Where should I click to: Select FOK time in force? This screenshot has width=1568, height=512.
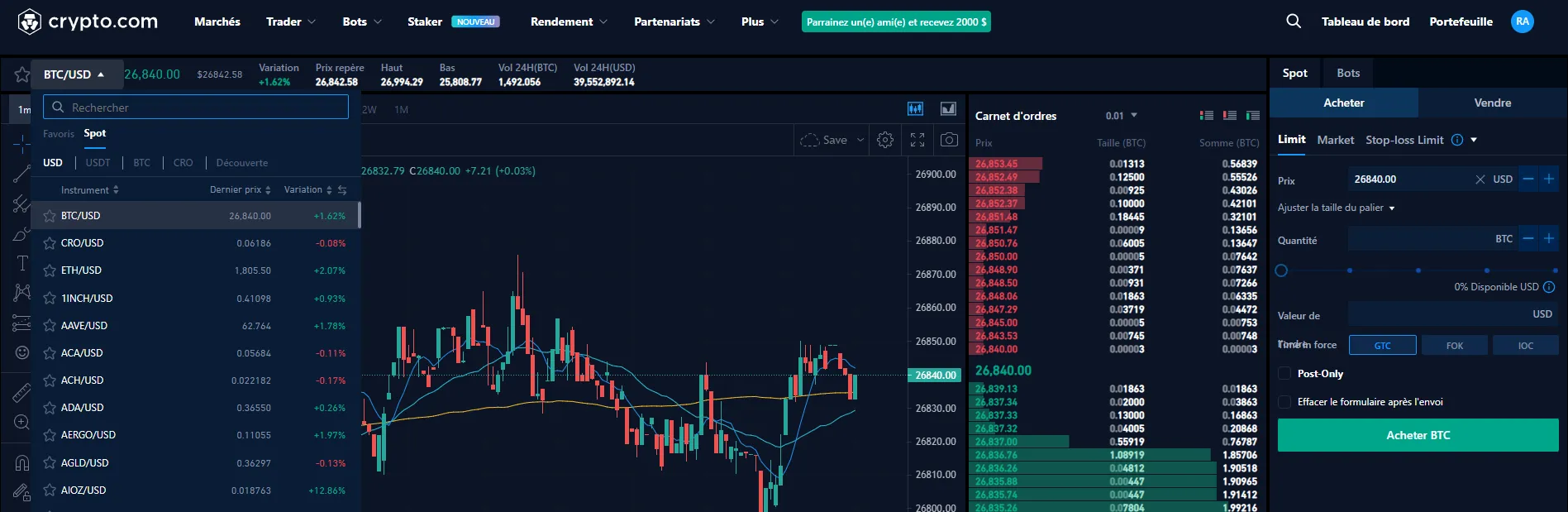tap(1454, 345)
